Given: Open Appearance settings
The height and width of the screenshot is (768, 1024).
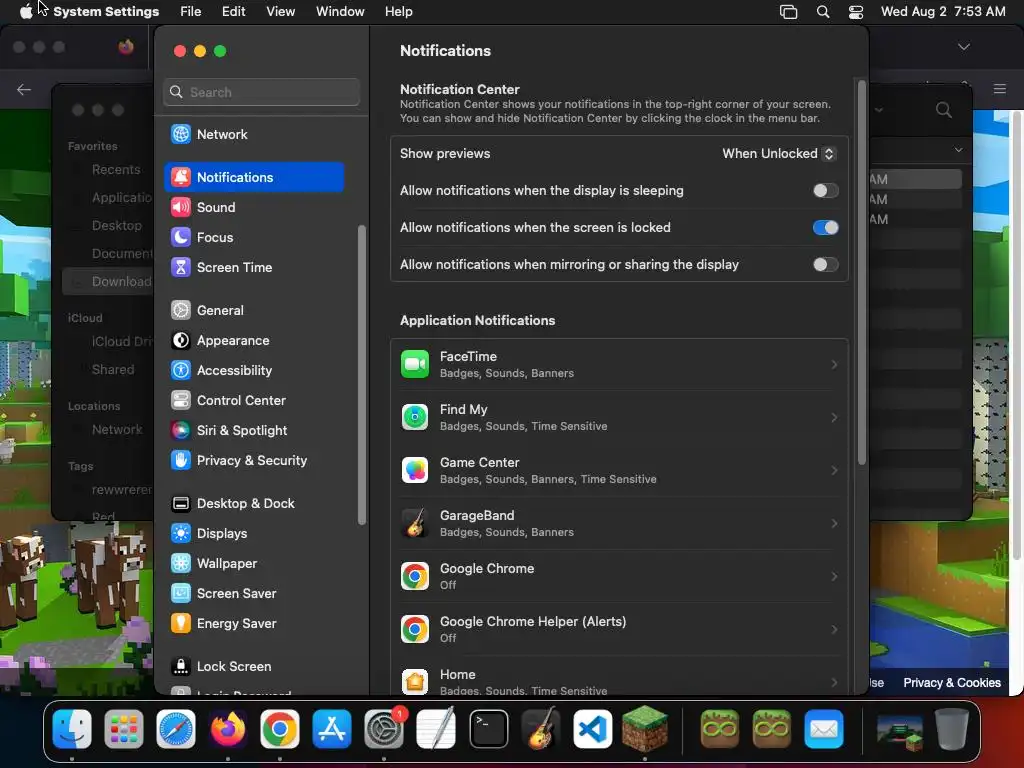Looking at the screenshot, I should coord(254,340).
